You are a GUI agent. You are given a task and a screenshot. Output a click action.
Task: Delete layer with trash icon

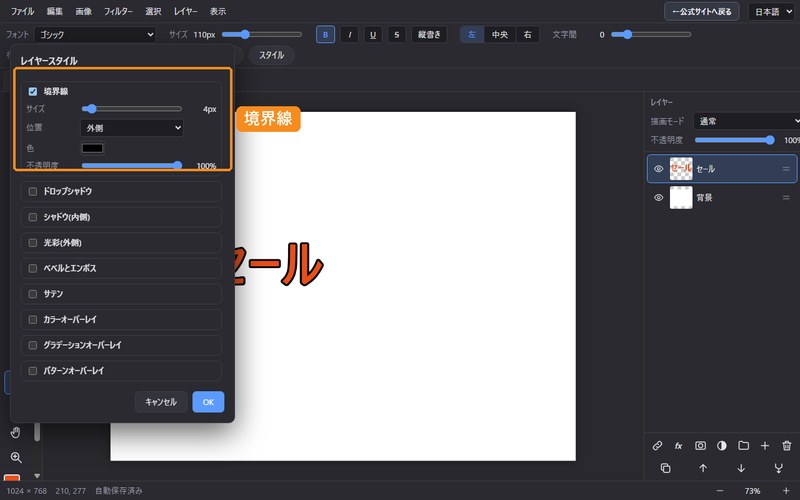point(786,445)
